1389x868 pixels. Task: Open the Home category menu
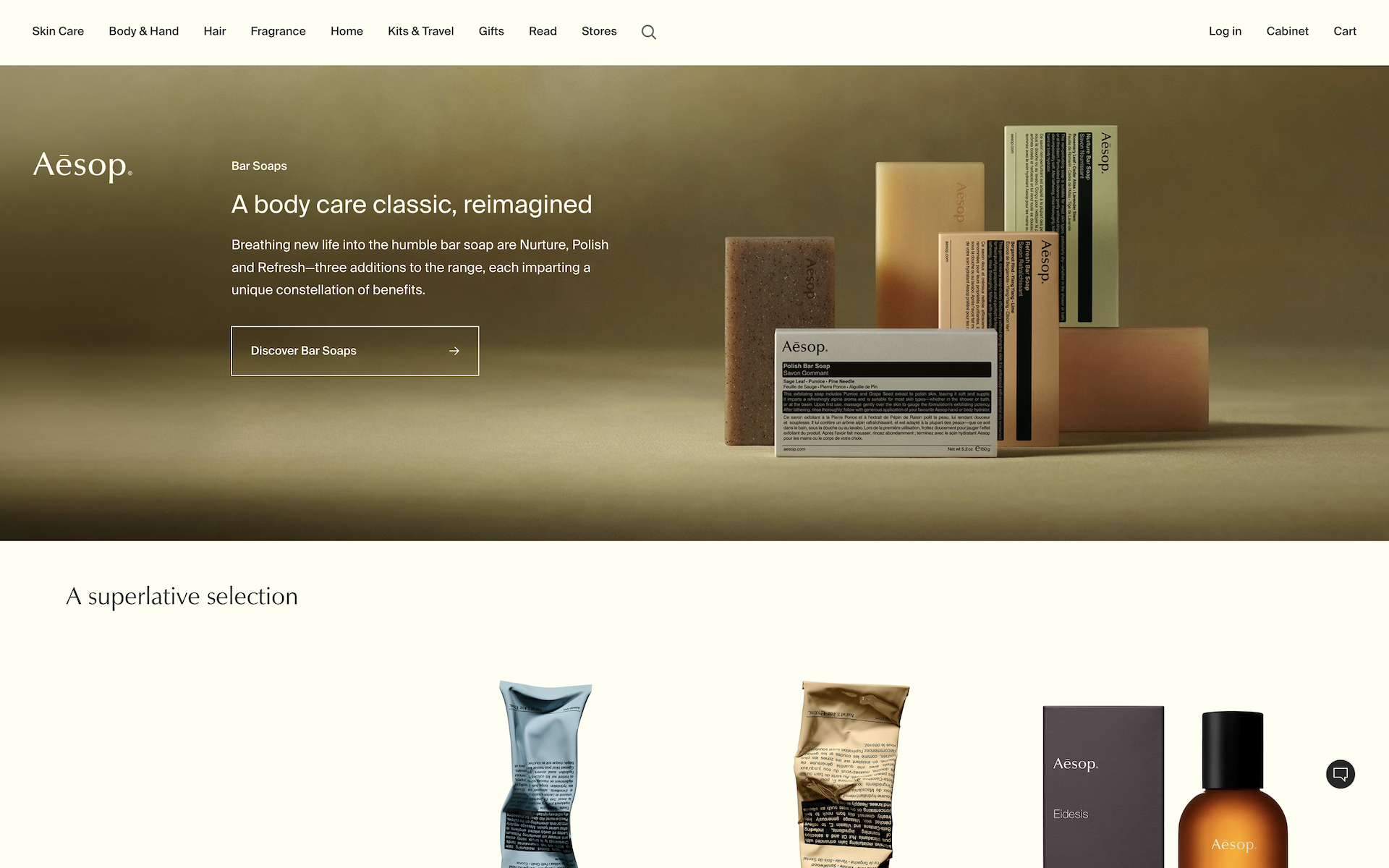347,31
